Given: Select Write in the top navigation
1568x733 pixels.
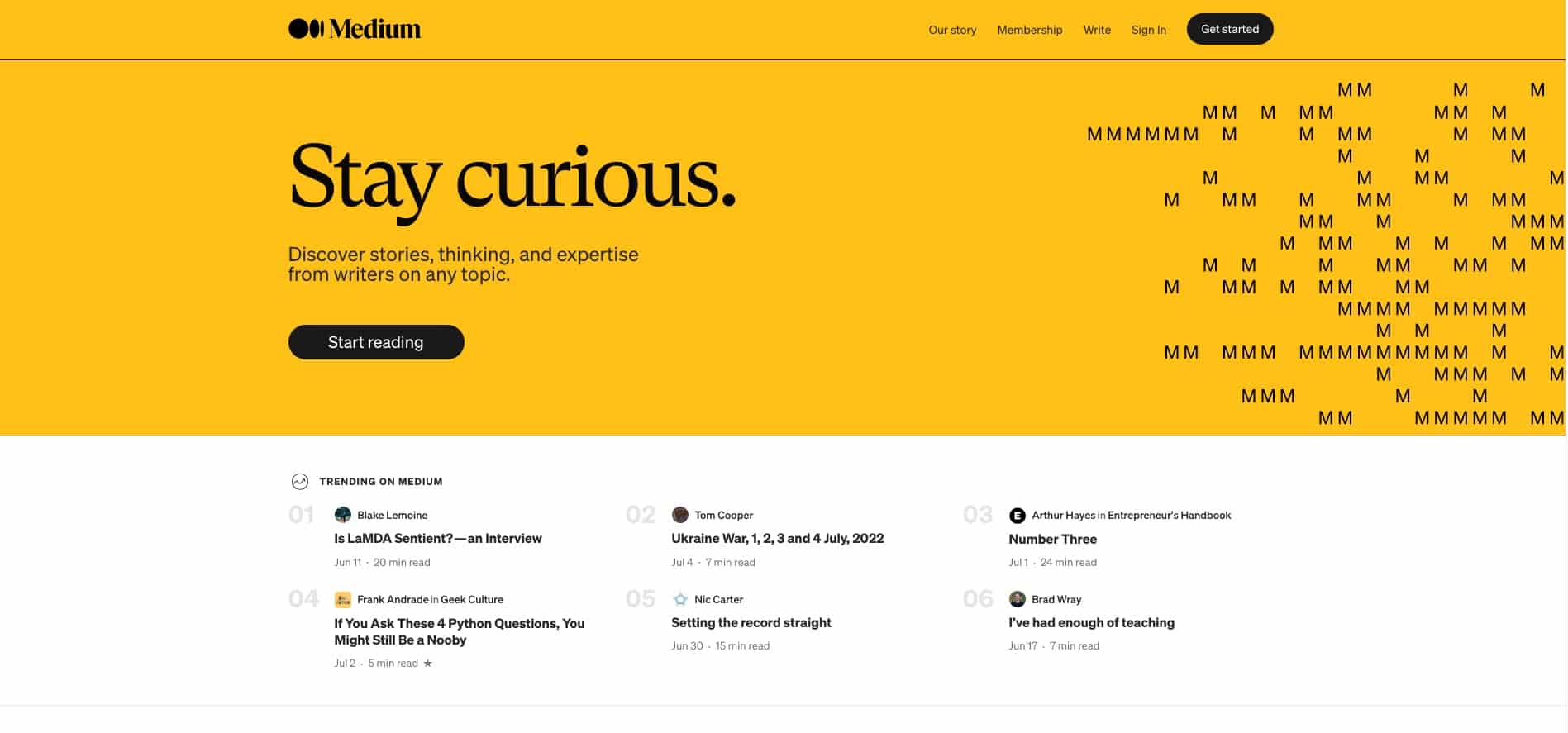Looking at the screenshot, I should pos(1097,30).
